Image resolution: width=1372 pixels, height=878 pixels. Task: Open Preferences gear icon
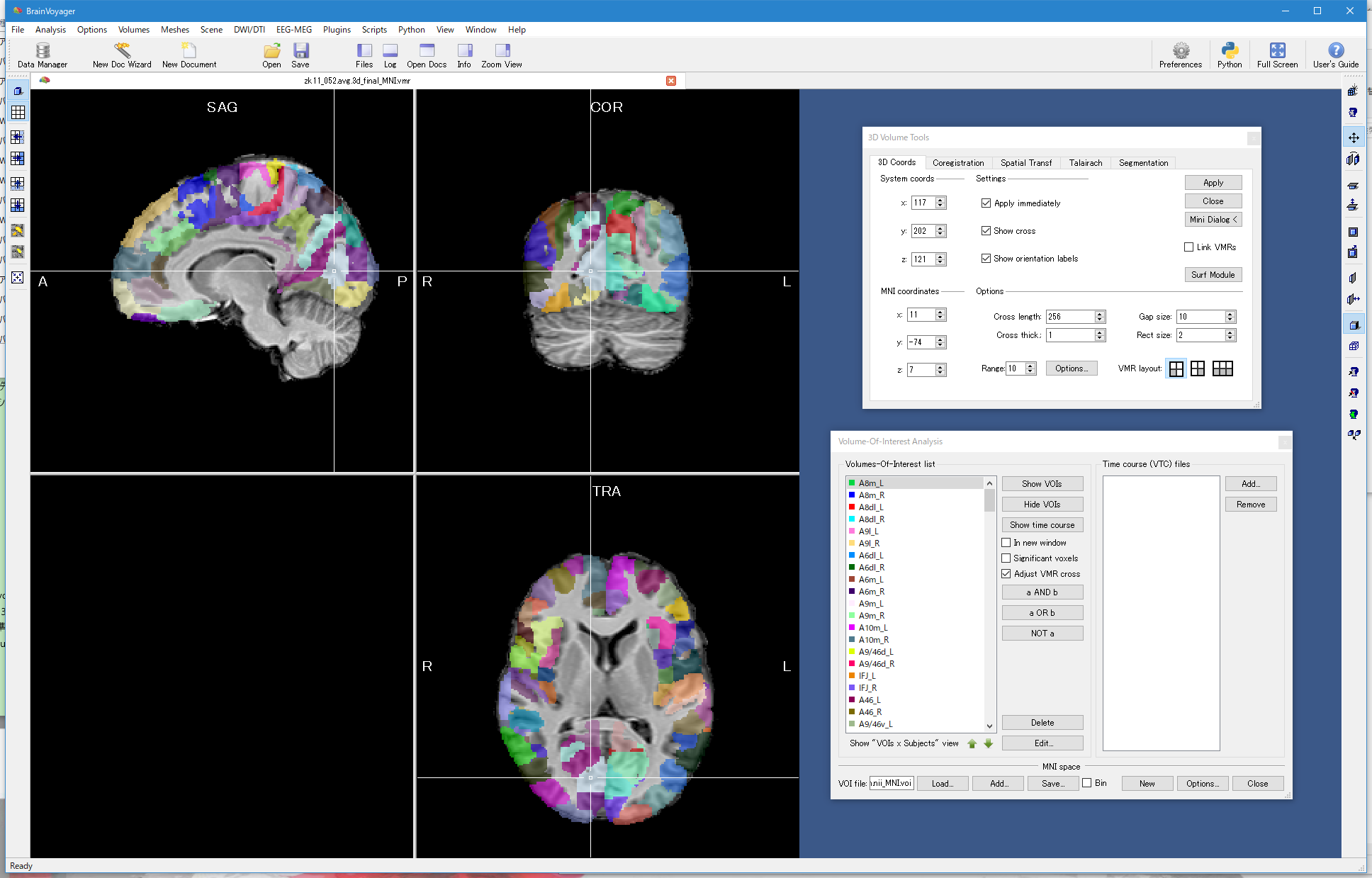click(1181, 55)
